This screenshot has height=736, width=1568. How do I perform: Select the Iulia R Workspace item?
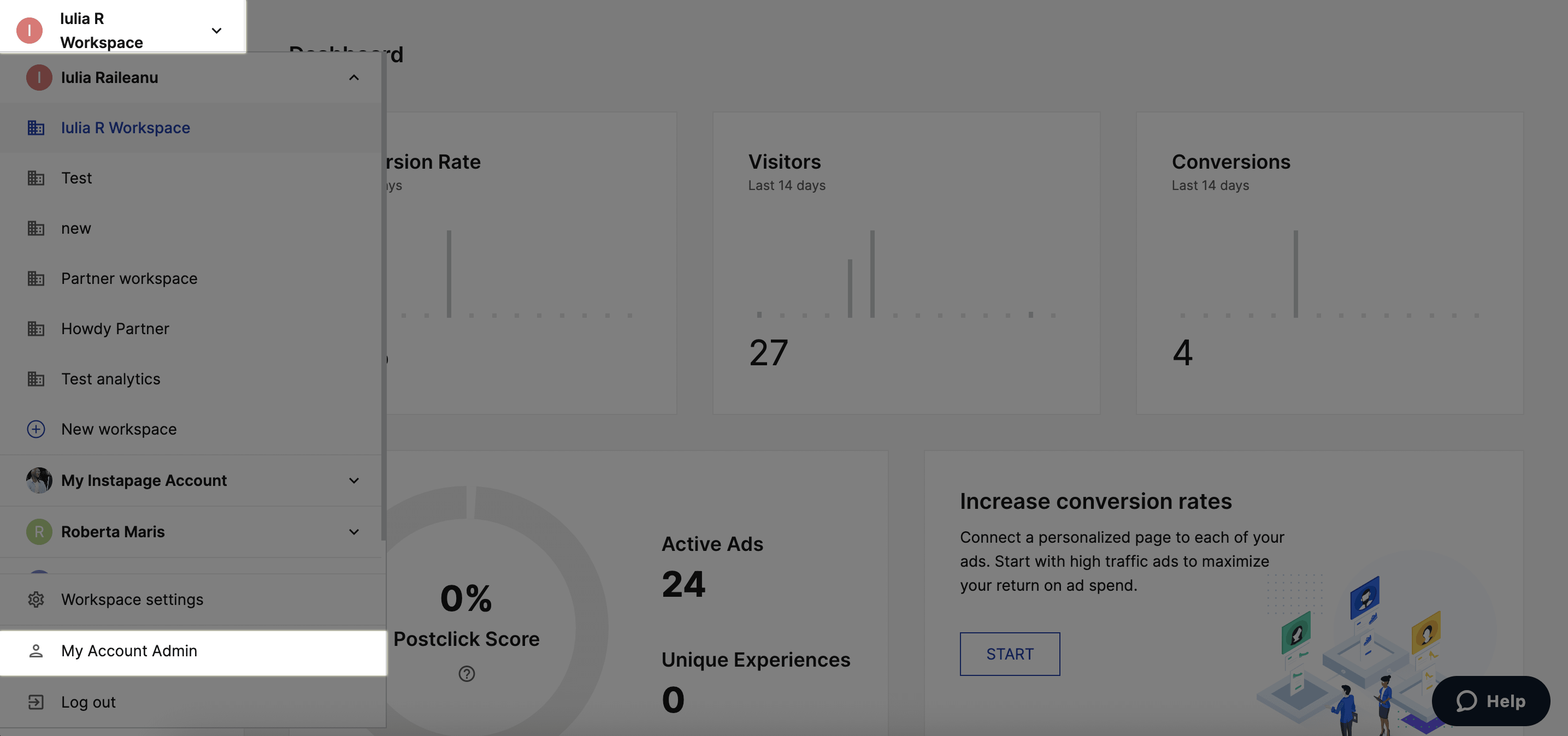pos(126,128)
